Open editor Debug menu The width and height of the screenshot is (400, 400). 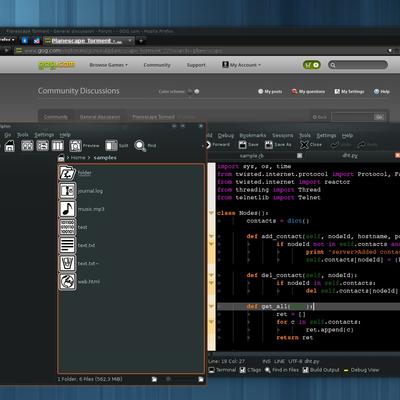[x=226, y=135]
